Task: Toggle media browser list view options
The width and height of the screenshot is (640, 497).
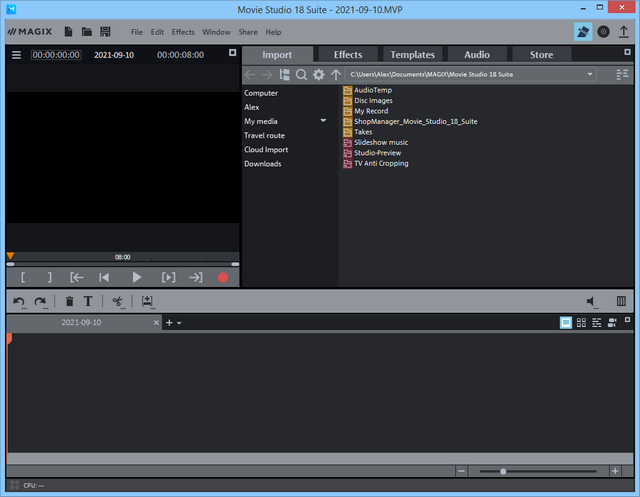Action: click(x=623, y=75)
